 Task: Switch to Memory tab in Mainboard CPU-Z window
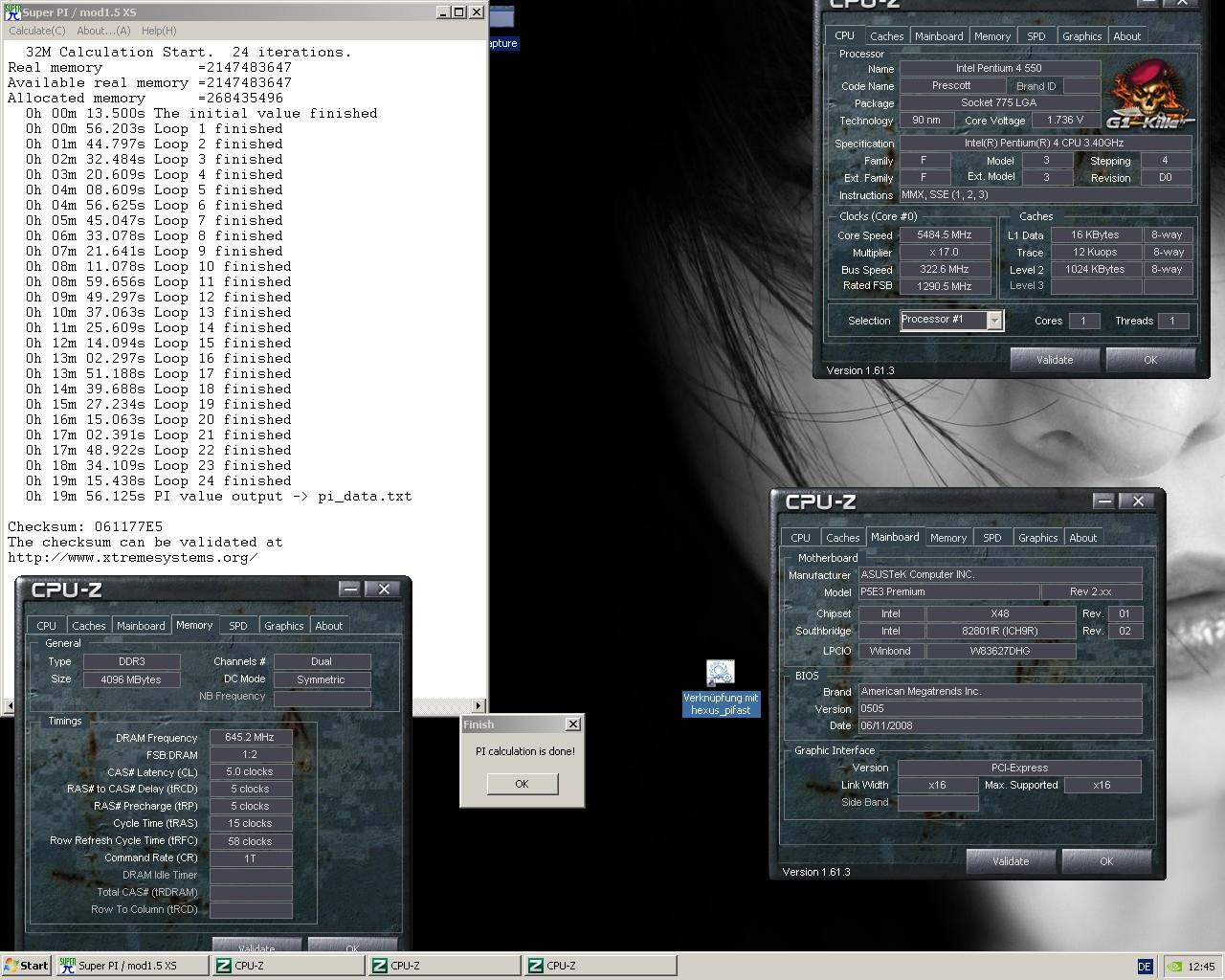click(948, 538)
